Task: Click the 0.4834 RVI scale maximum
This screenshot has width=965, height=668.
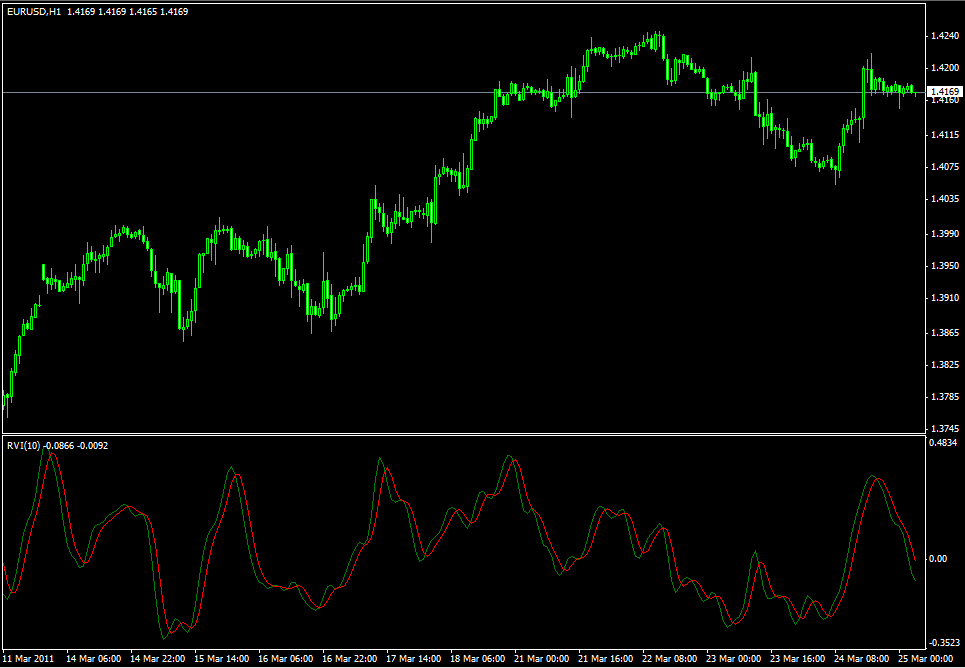Action: pyautogui.click(x=943, y=442)
